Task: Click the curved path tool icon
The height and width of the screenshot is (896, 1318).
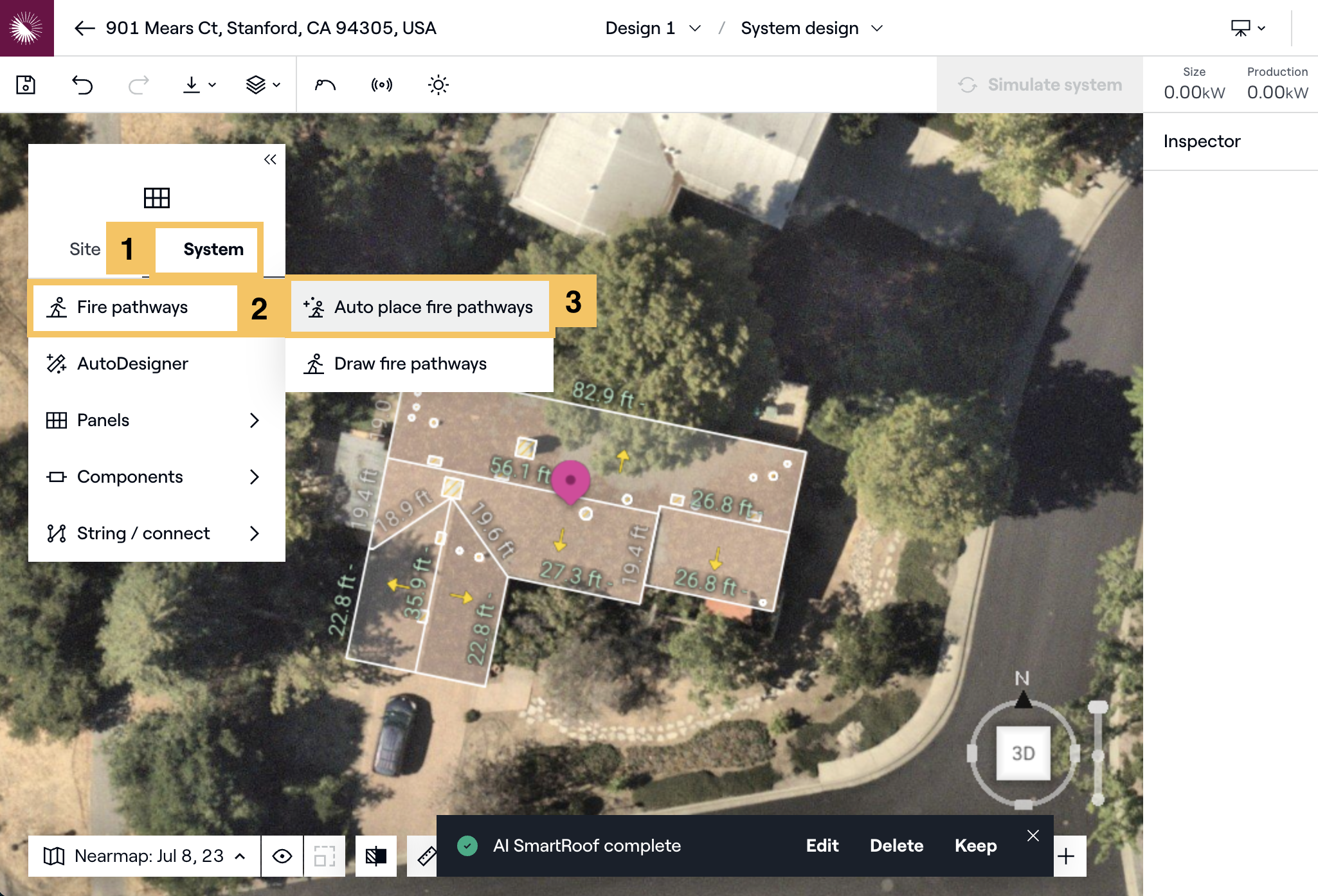Action: point(325,85)
